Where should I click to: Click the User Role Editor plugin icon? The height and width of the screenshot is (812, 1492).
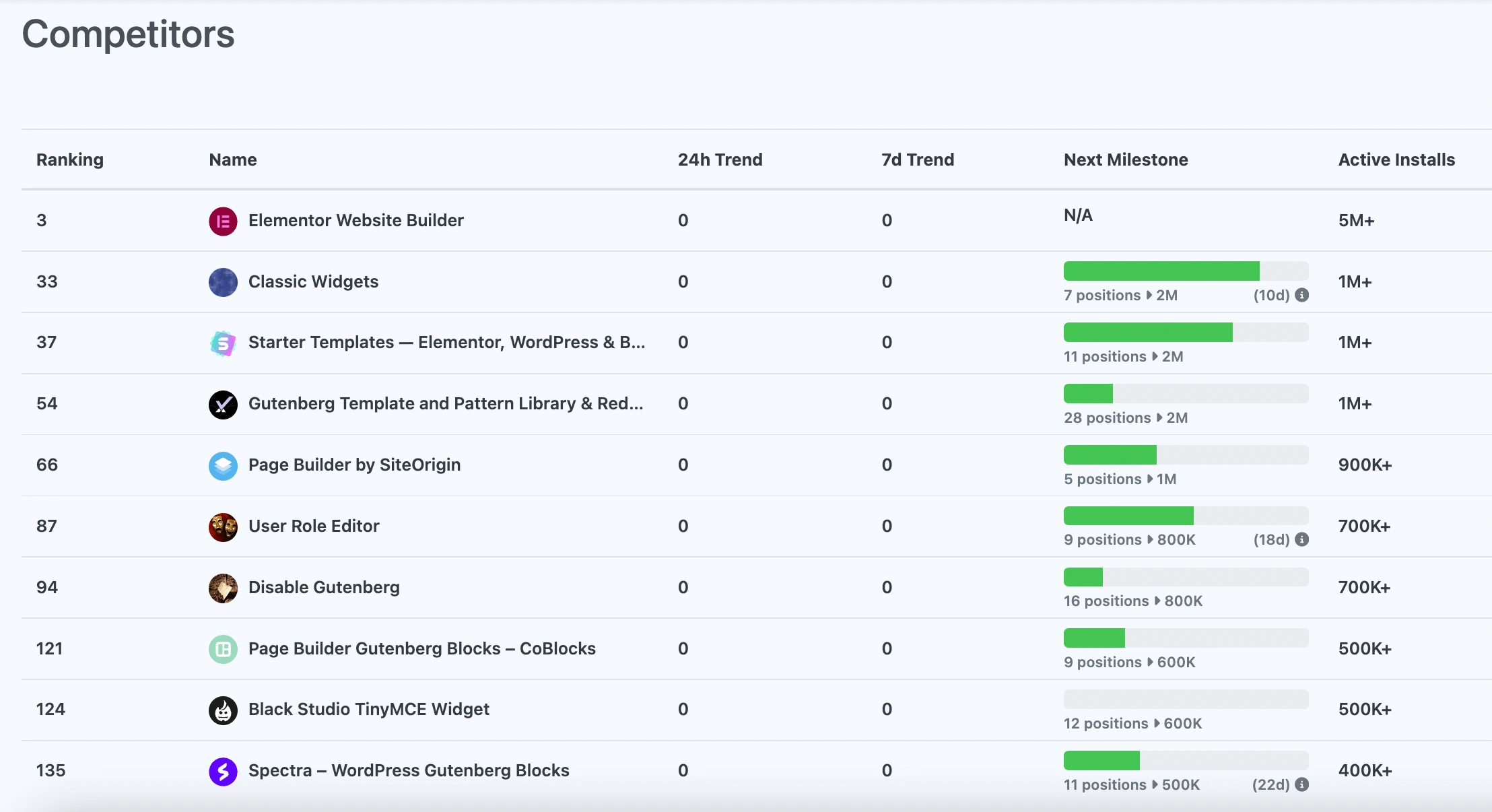tap(223, 527)
